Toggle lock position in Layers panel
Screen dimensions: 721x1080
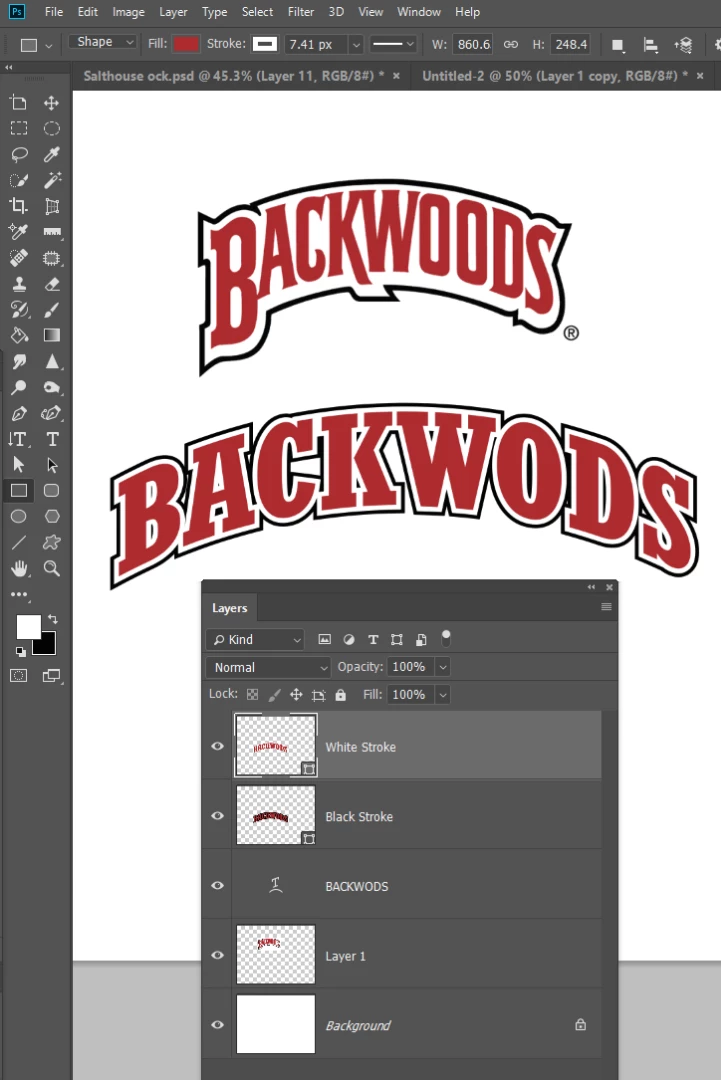(x=296, y=694)
